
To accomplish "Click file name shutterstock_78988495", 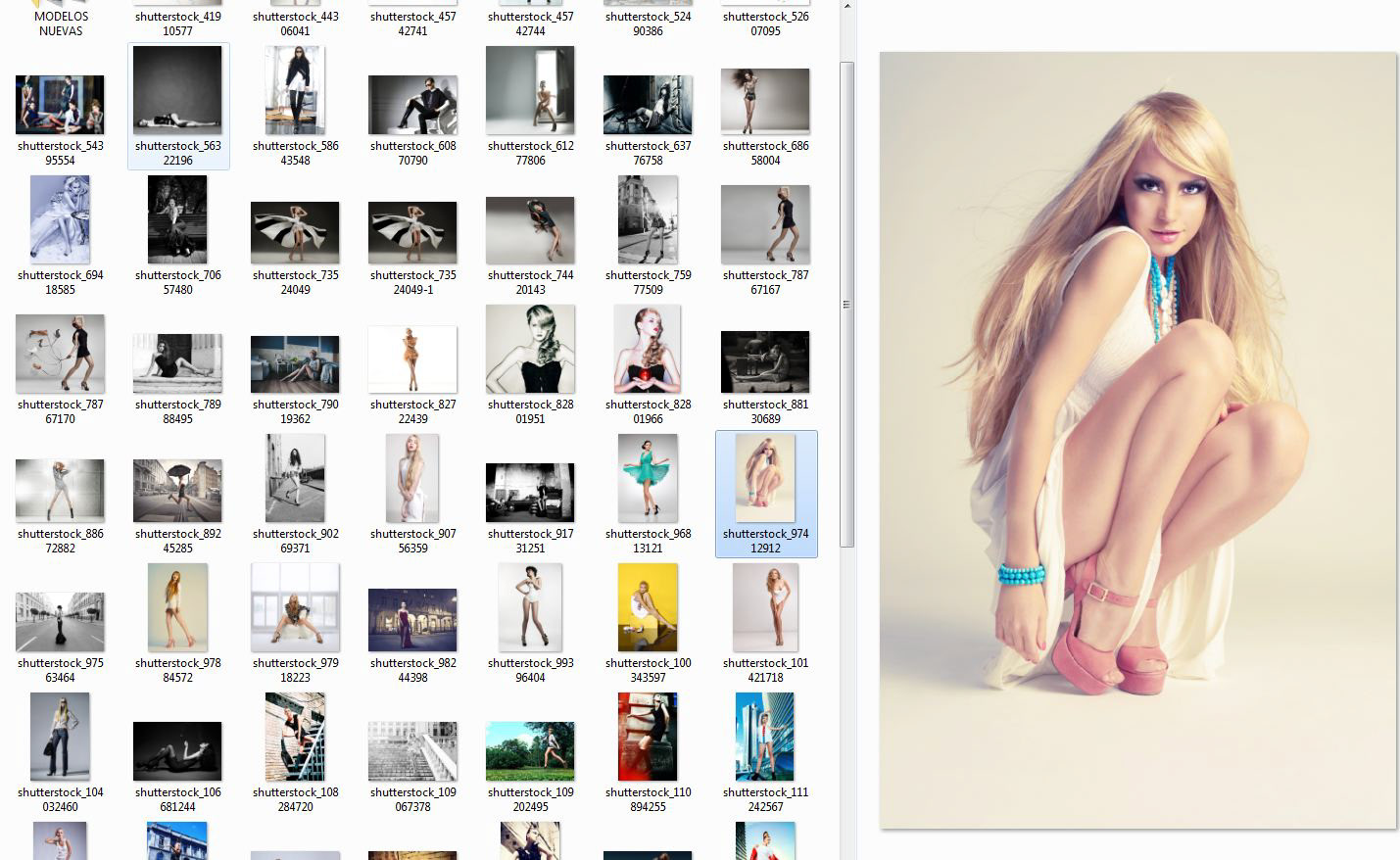I will click(177, 411).
